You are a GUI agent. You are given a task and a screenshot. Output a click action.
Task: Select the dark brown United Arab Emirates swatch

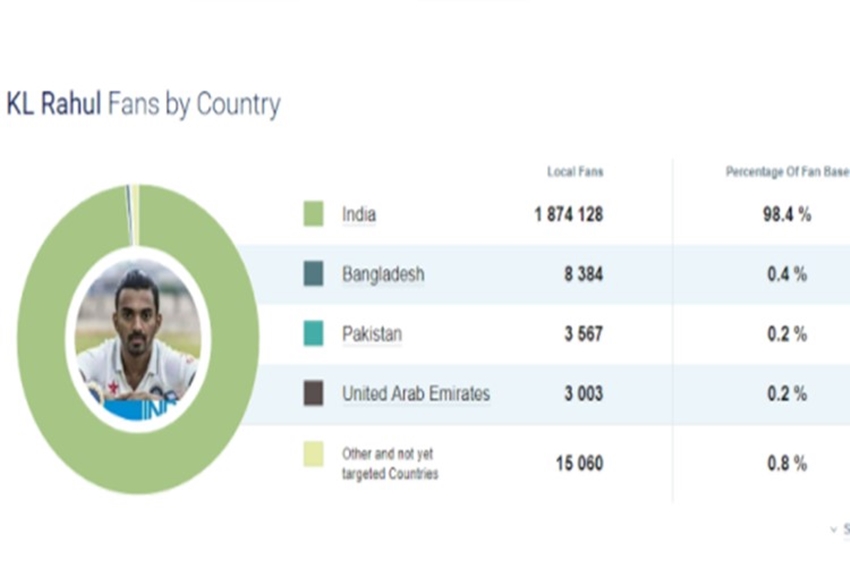(313, 393)
